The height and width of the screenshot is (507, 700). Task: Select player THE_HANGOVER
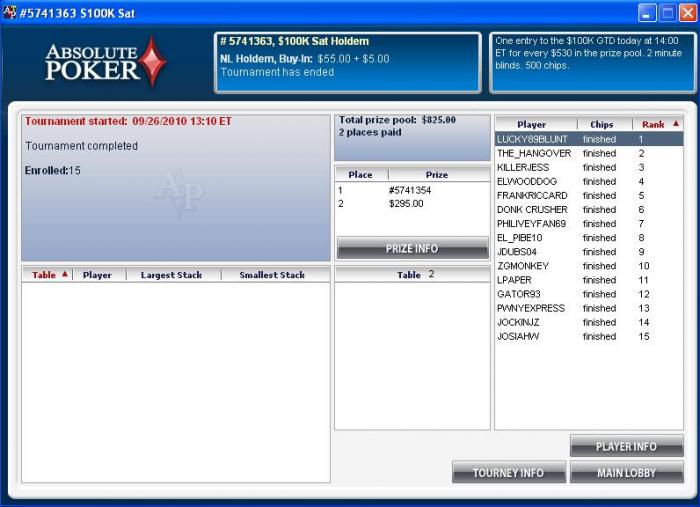pyautogui.click(x=589, y=154)
